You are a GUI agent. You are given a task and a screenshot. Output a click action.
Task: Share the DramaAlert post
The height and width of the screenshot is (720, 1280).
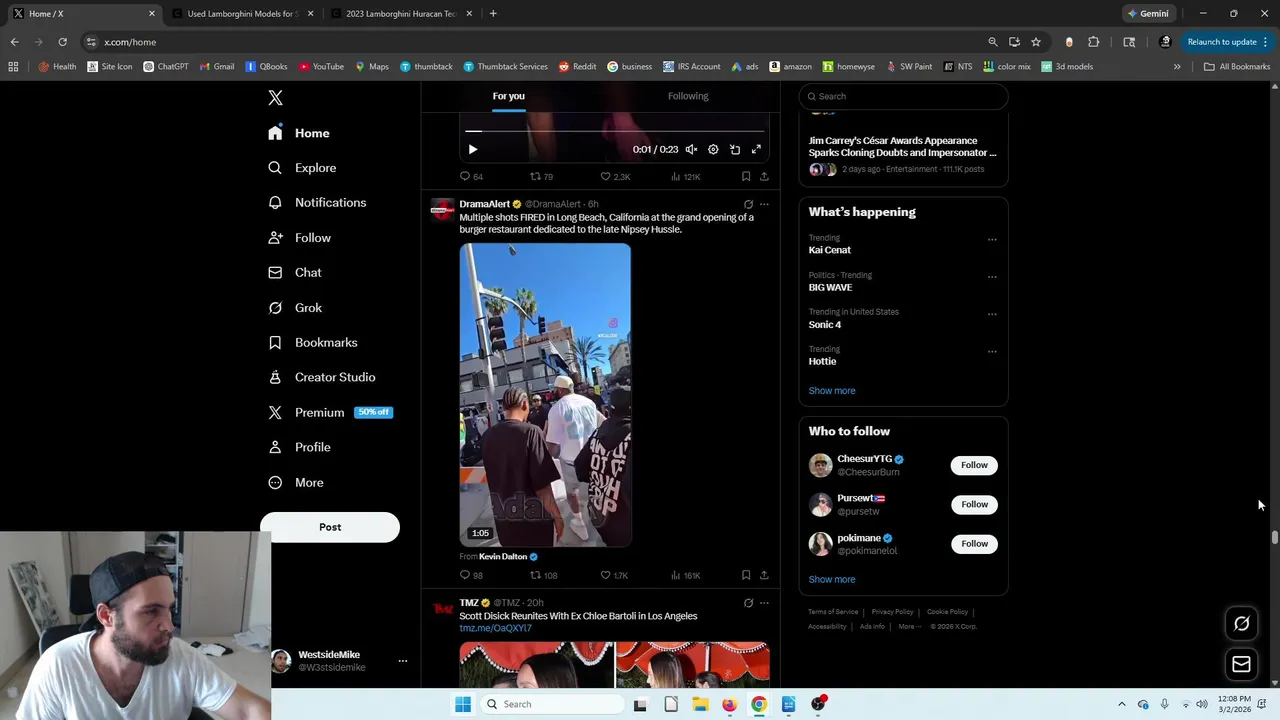pyautogui.click(x=764, y=575)
